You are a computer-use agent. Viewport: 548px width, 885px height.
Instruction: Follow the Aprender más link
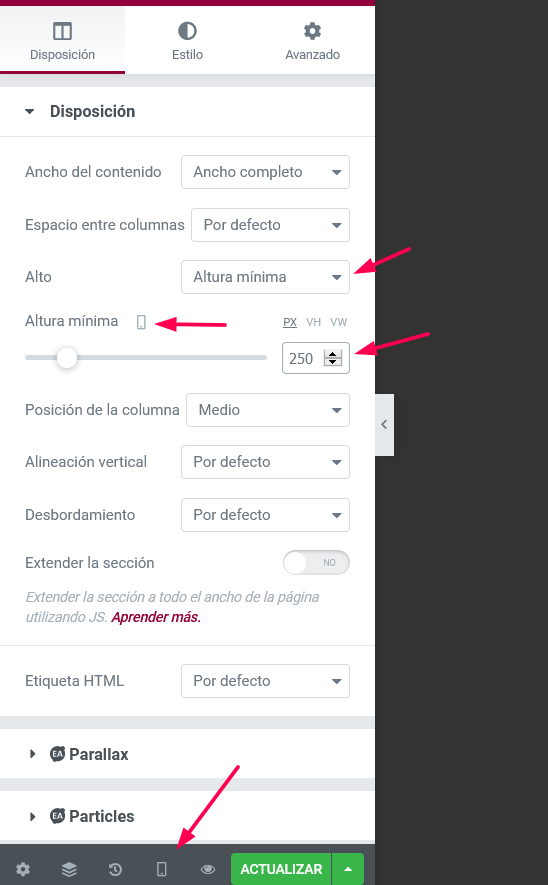click(x=156, y=617)
